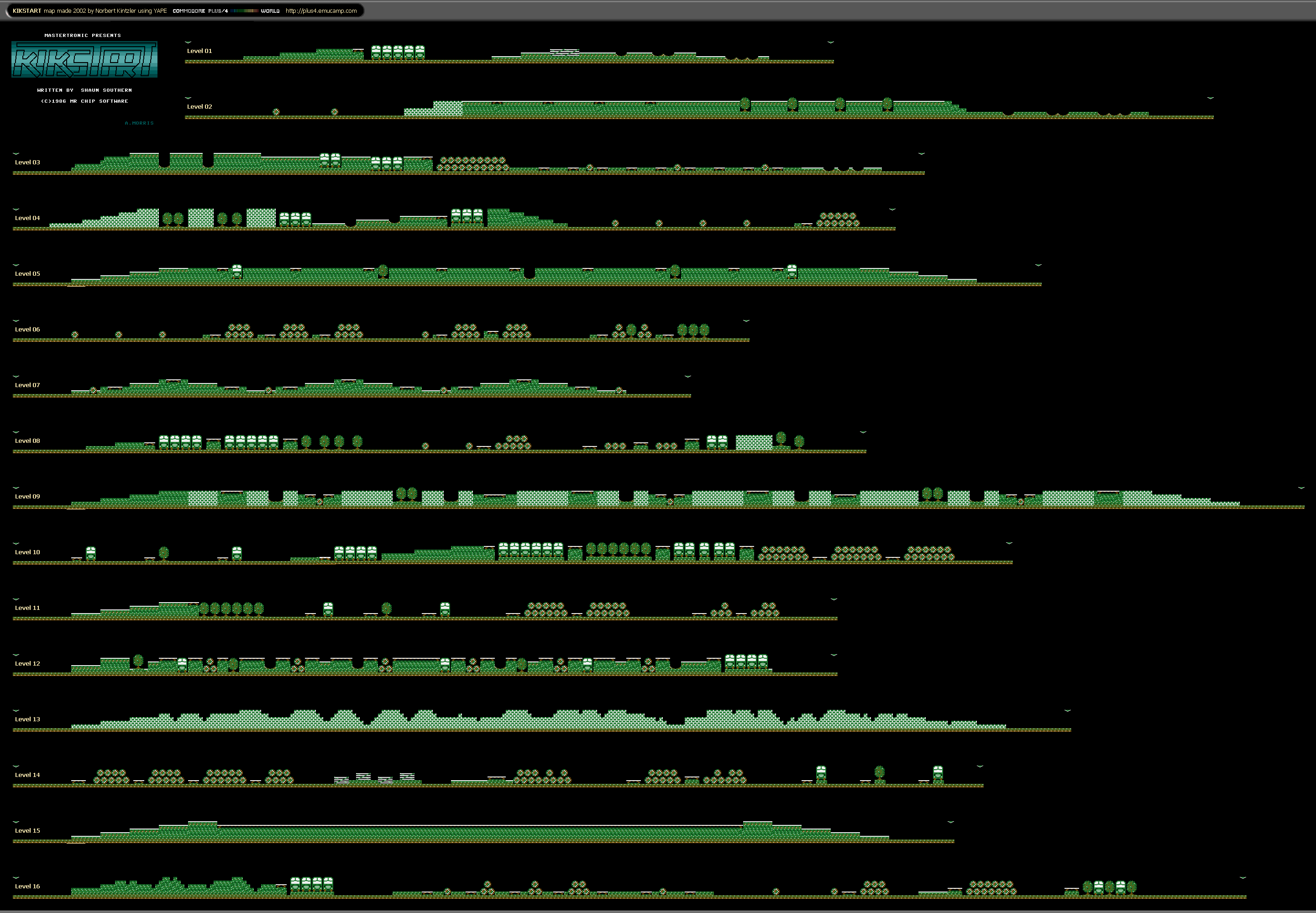Click the 'Level 06' label
This screenshot has width=1316, height=913.
[x=27, y=330]
